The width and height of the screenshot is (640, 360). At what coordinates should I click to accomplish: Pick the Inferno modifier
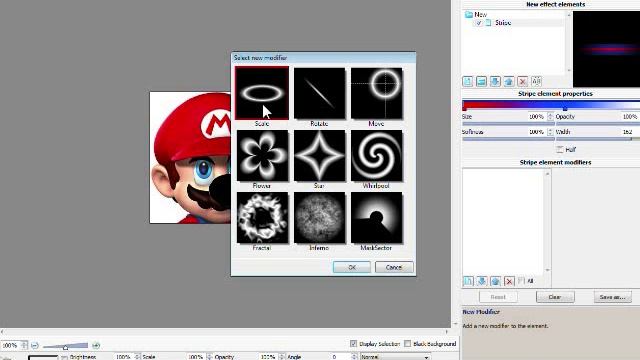[x=319, y=218]
